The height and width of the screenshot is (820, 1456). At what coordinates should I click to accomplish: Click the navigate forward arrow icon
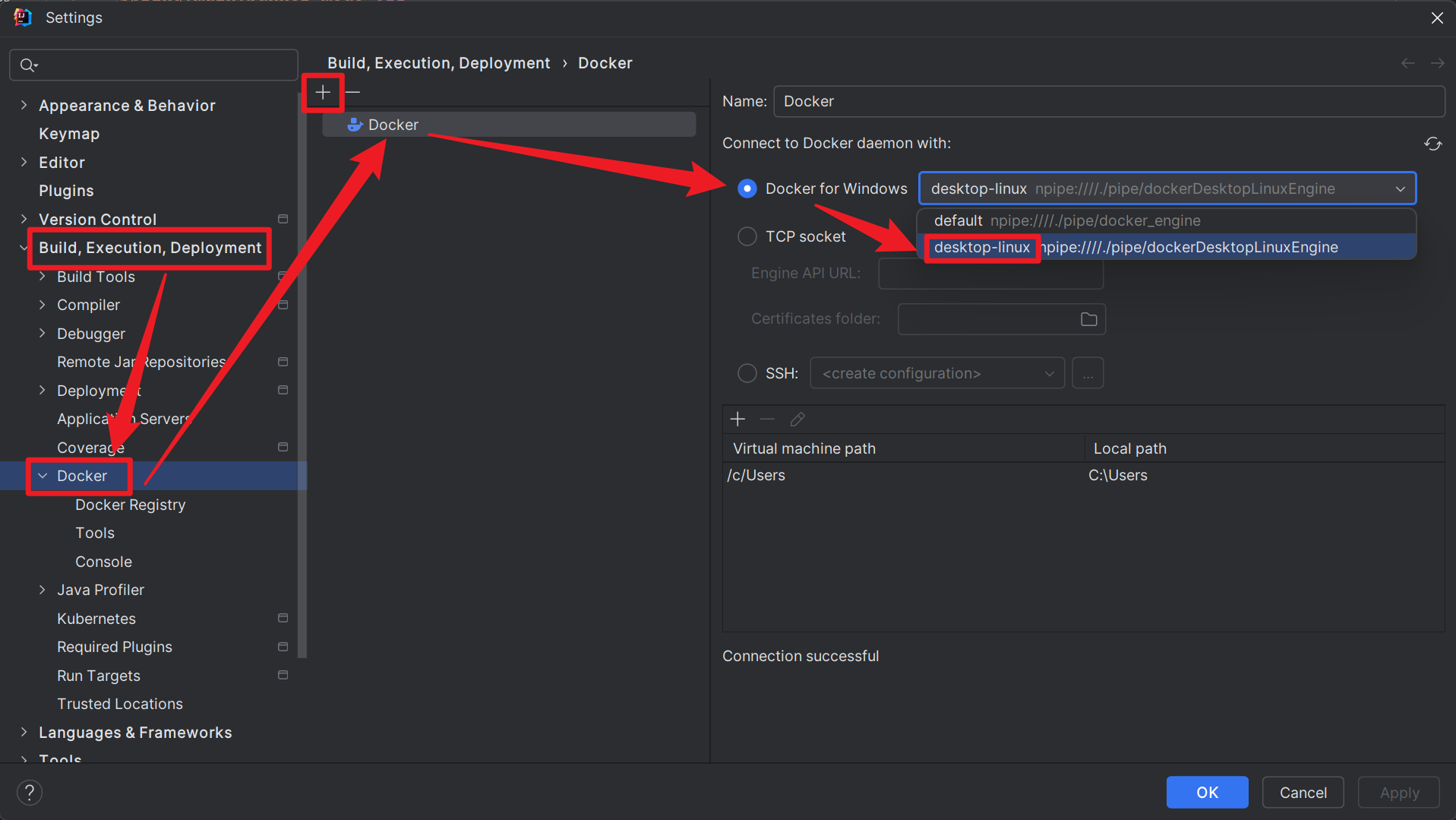1437,63
